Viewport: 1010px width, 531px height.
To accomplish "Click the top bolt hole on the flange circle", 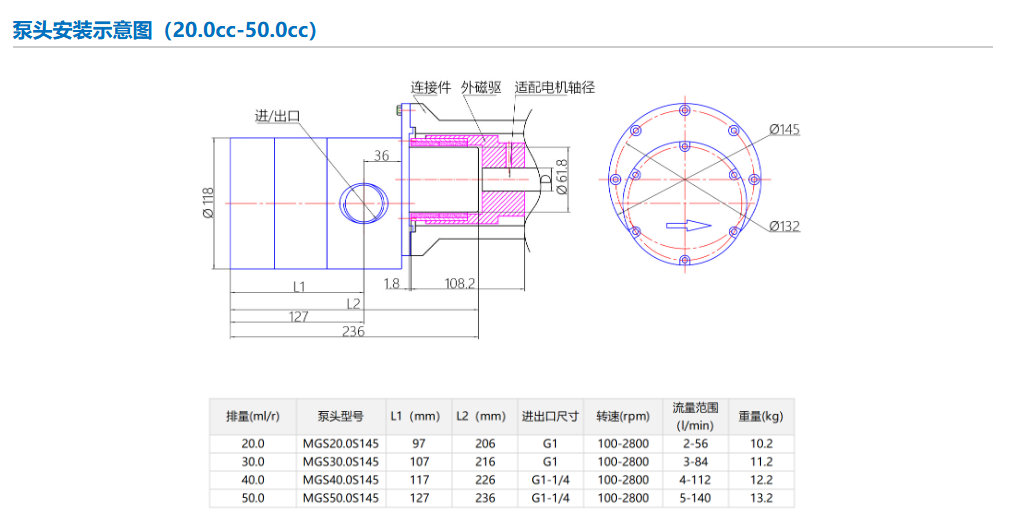I will pos(684,110).
